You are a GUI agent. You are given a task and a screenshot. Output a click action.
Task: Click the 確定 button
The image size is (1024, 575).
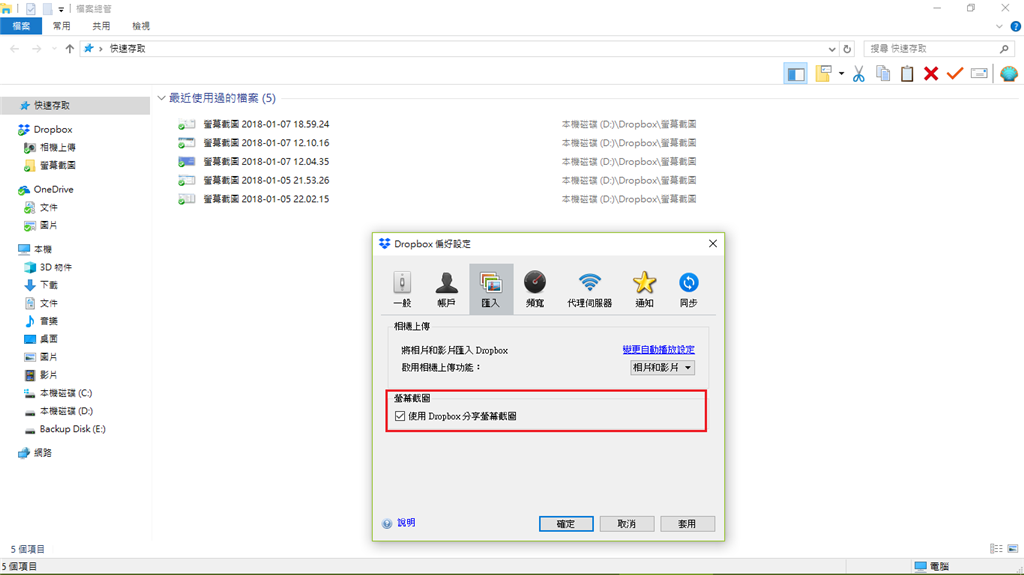(566, 523)
